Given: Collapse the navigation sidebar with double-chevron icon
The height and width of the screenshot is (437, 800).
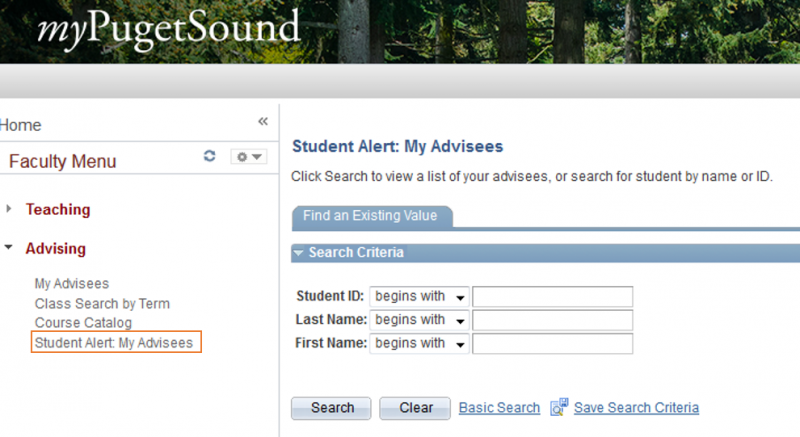Looking at the screenshot, I should tap(263, 121).
